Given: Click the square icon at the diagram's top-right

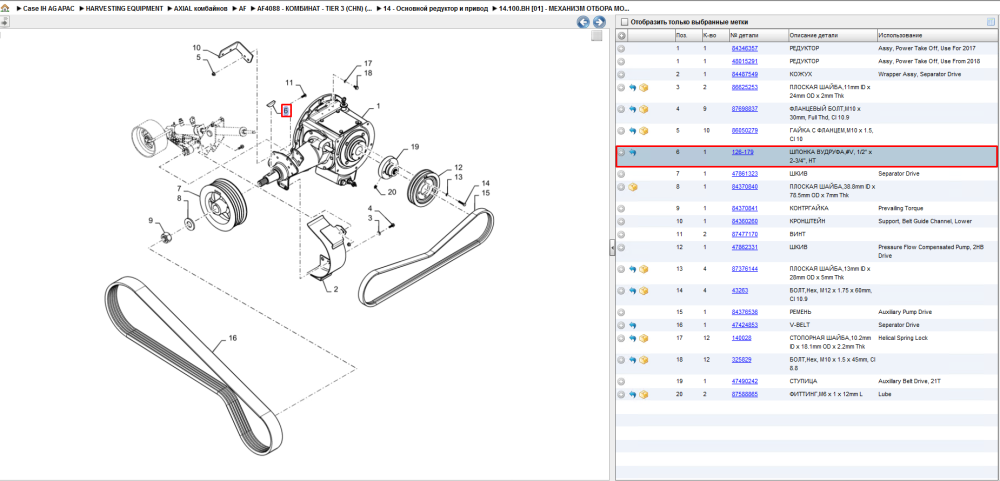Looking at the screenshot, I should click(596, 36).
